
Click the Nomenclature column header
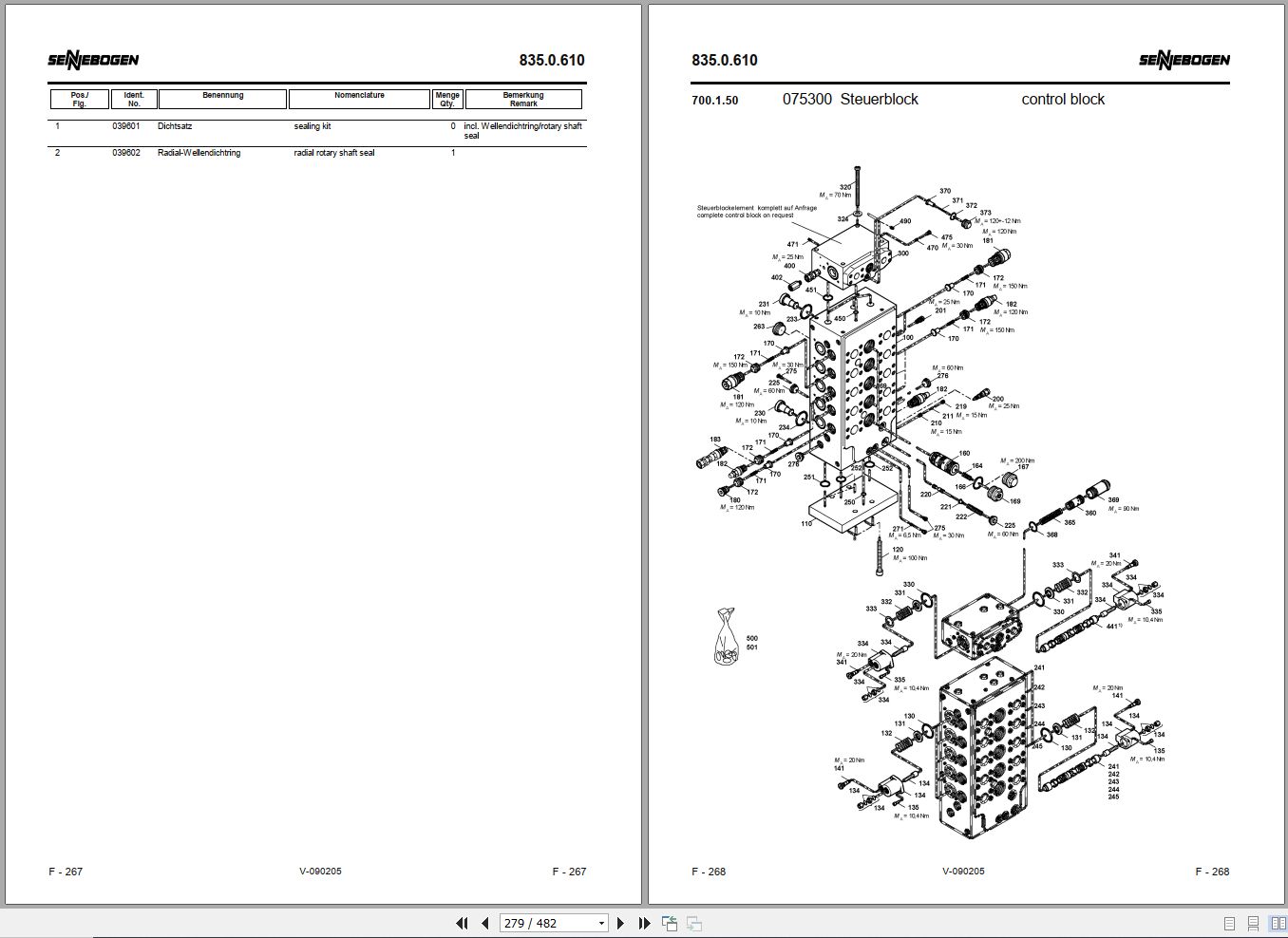coord(359,99)
